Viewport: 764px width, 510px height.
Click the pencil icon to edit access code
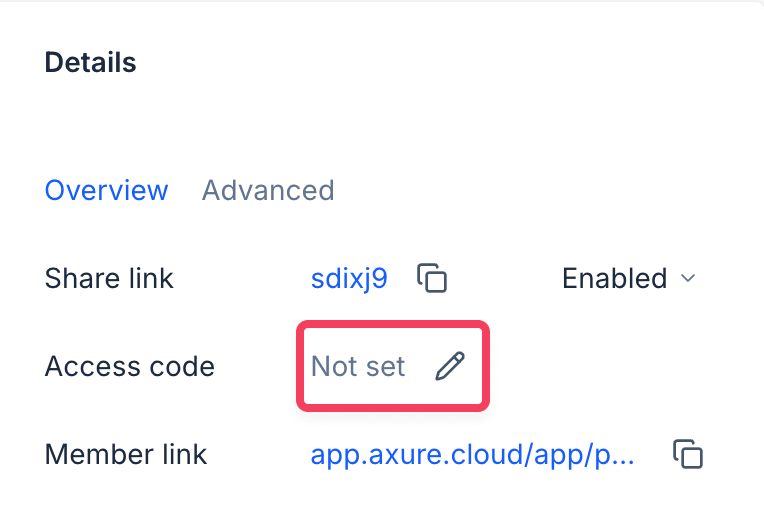click(x=450, y=366)
